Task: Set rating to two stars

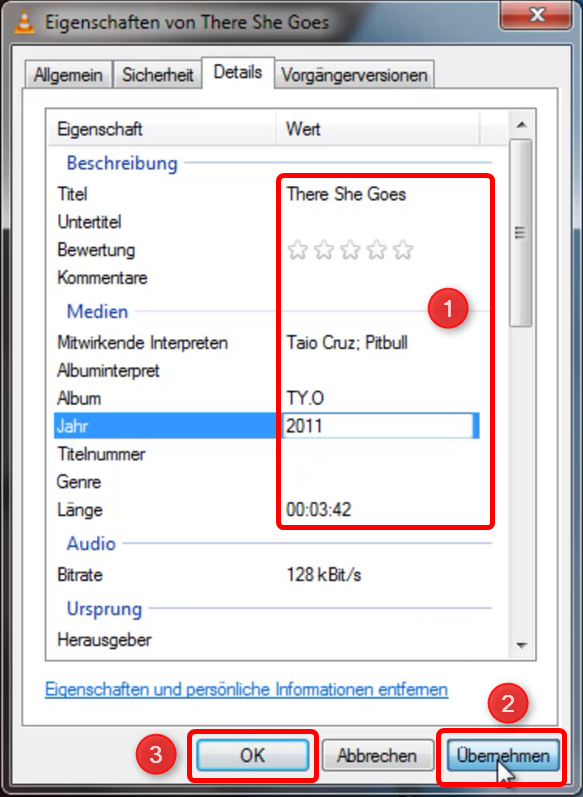Action: 324,250
